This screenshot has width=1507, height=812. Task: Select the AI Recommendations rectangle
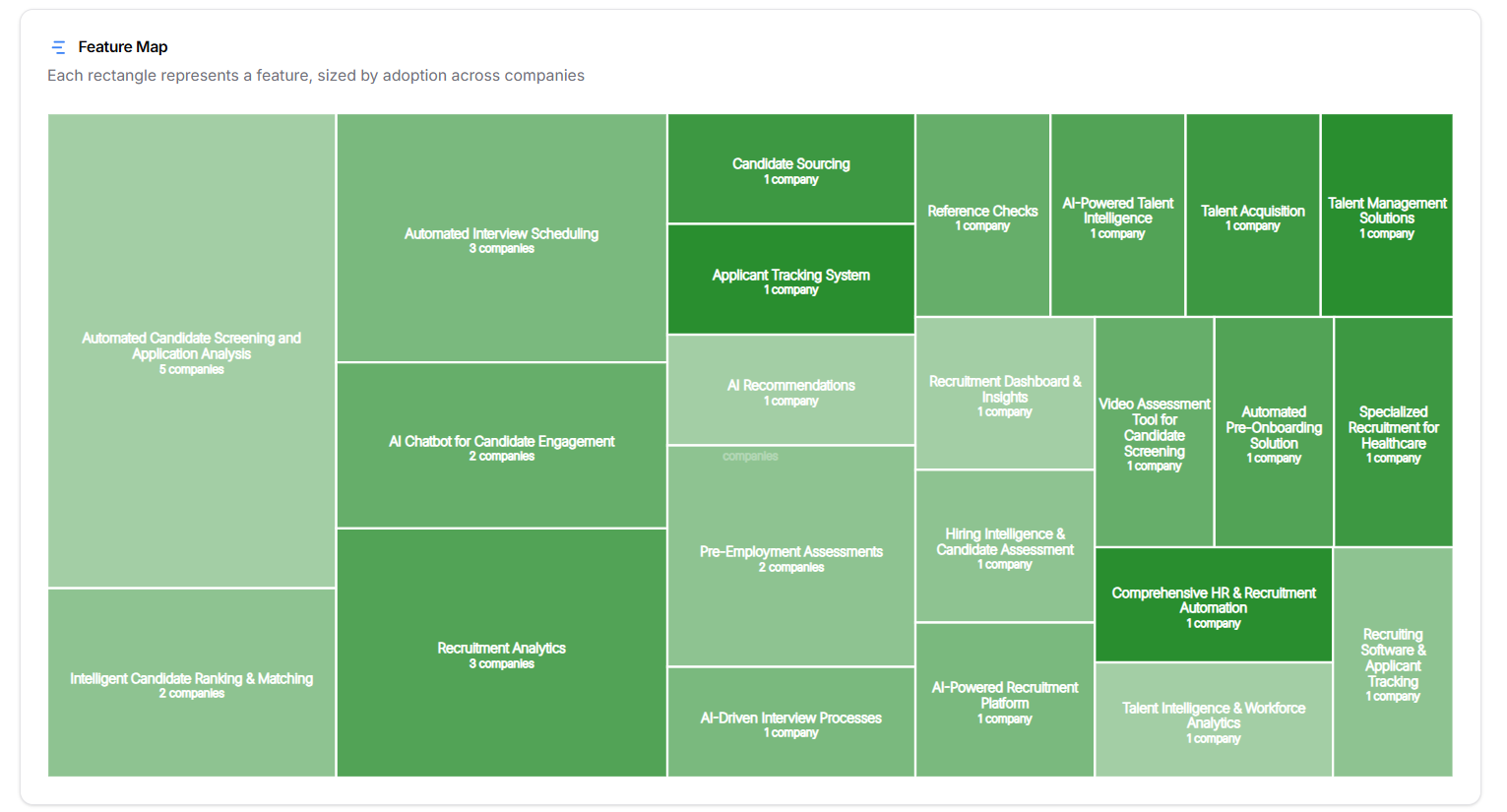coord(790,390)
